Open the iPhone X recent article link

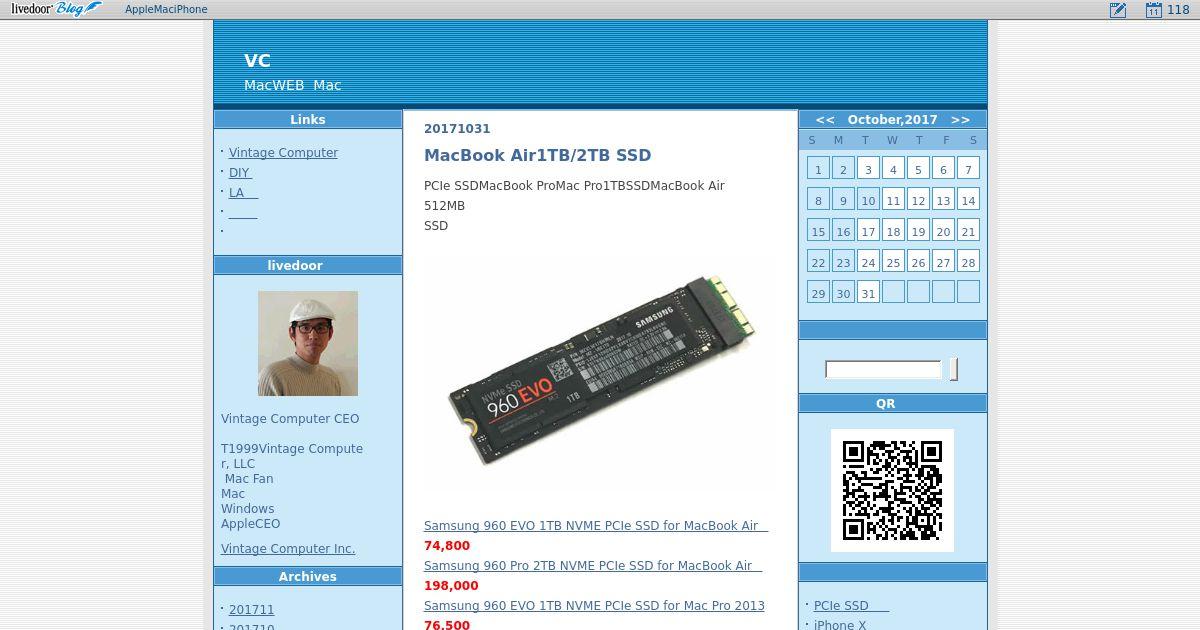(840, 625)
